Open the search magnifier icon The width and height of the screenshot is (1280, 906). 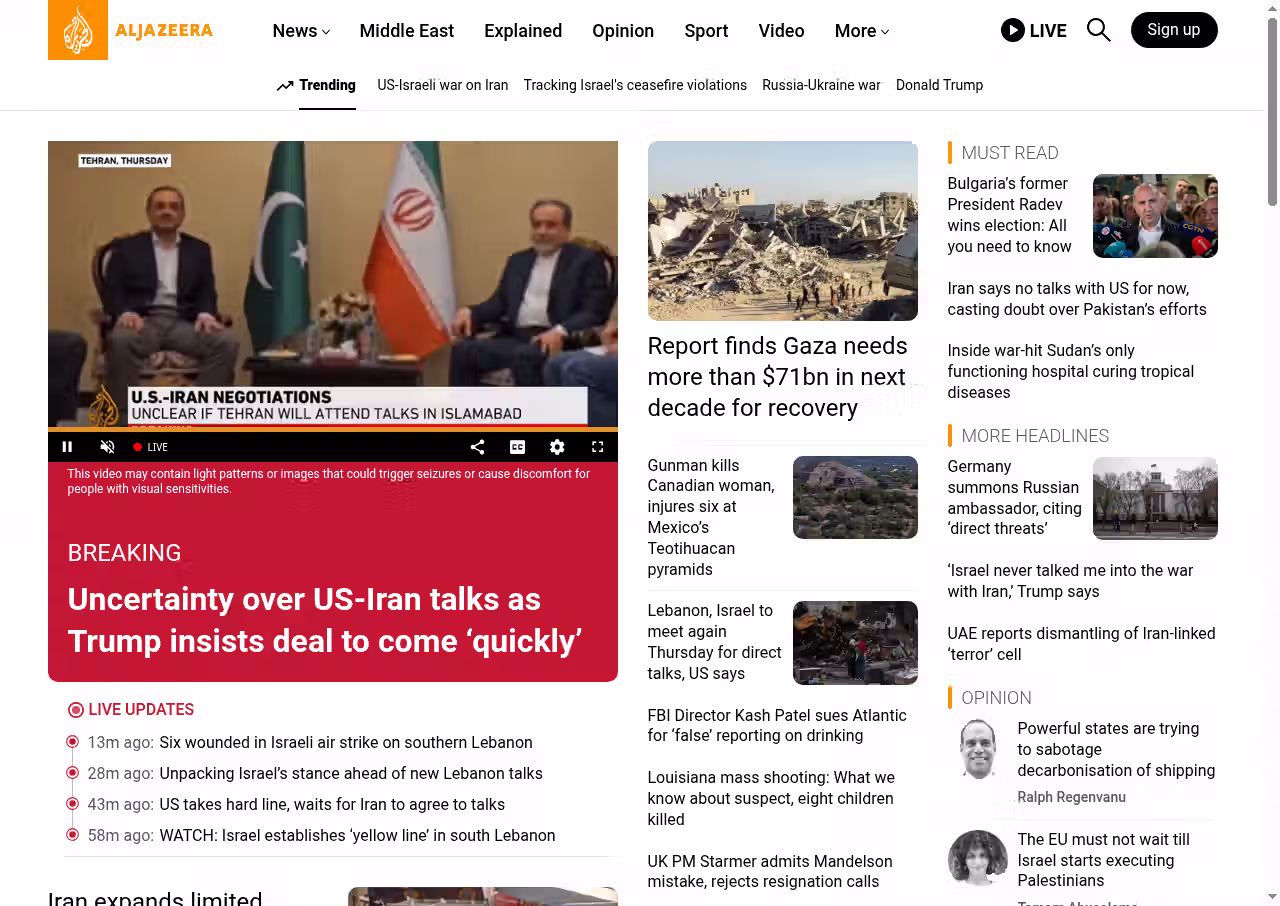click(x=1098, y=30)
